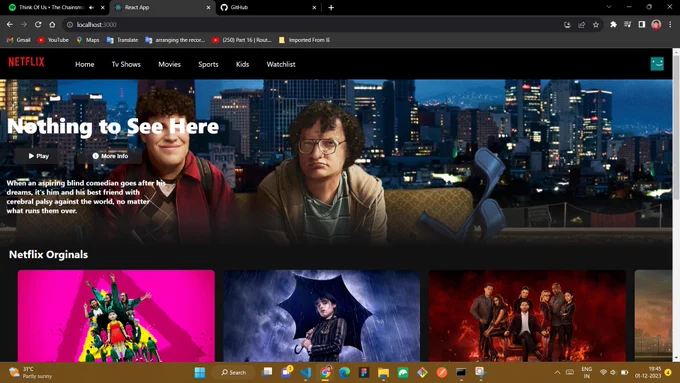
Task: Open the clock and date panel
Action: (x=648, y=373)
